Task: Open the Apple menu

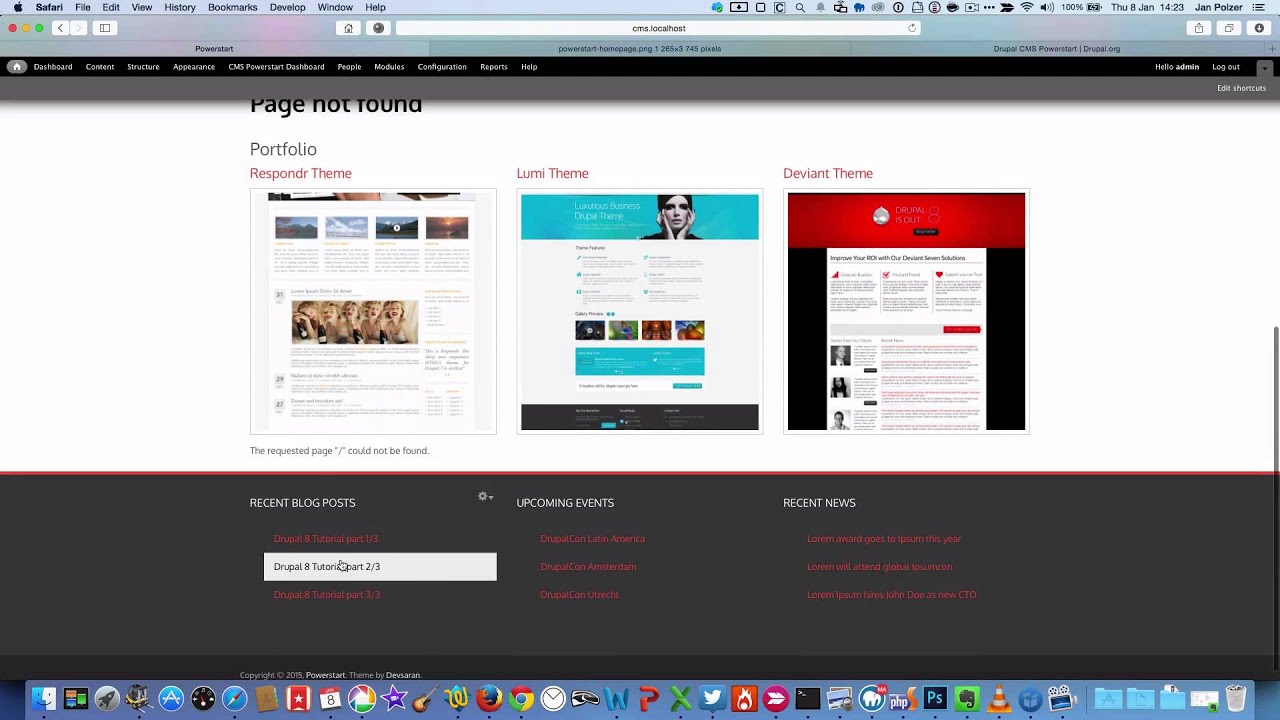Action: tap(17, 7)
